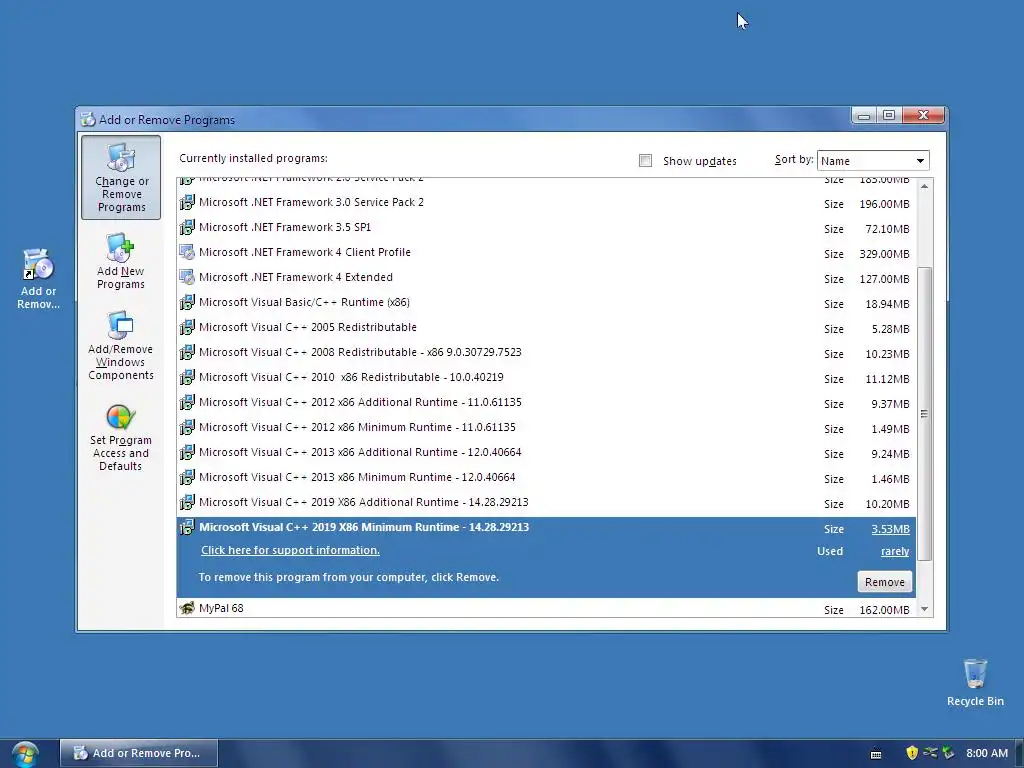Image resolution: width=1024 pixels, height=768 pixels.
Task: Click the program list scrollbar thumb
Action: 924,413
